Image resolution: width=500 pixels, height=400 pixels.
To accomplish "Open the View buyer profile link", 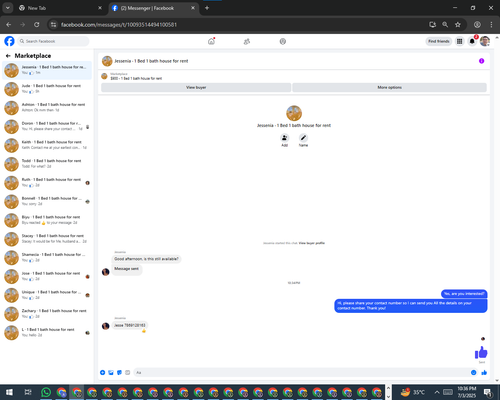I will coord(312,243).
